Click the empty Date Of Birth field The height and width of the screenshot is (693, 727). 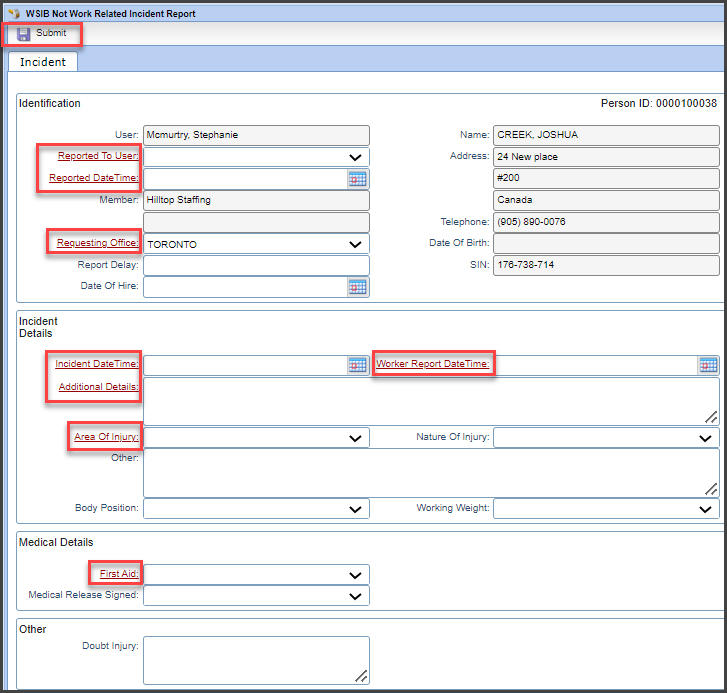(x=606, y=243)
